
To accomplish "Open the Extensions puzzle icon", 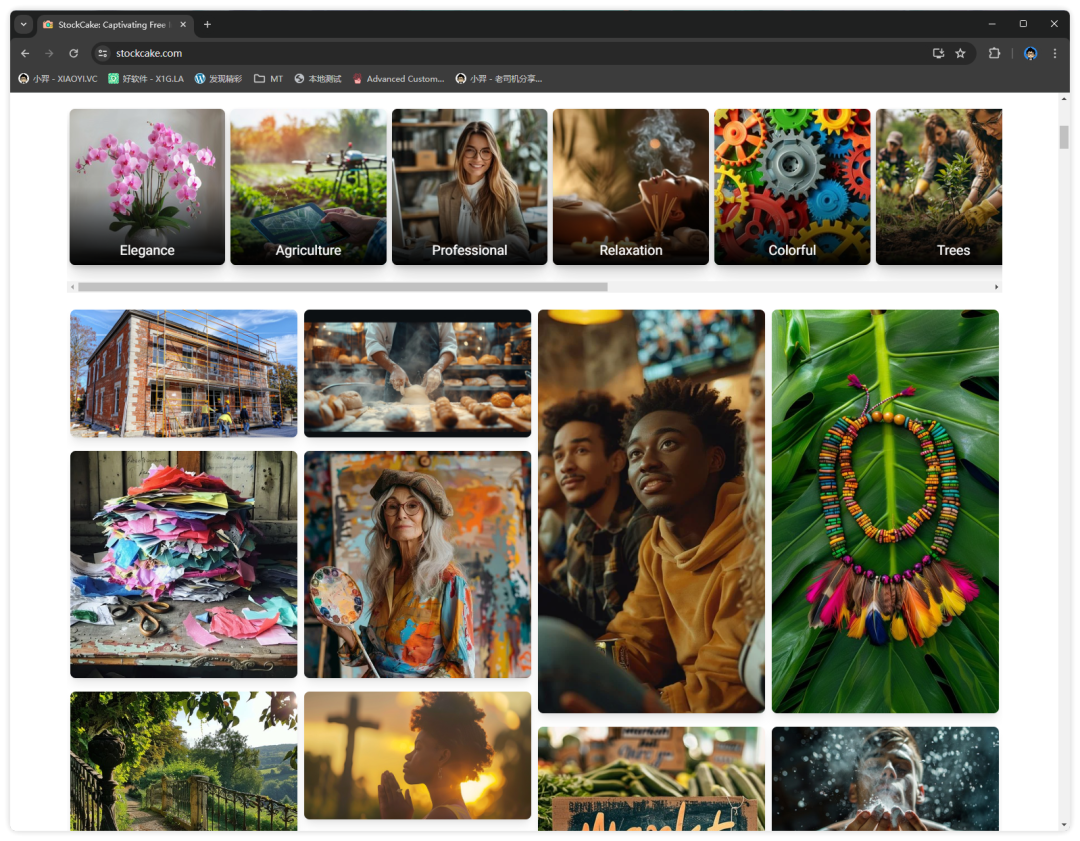I will pyautogui.click(x=994, y=53).
